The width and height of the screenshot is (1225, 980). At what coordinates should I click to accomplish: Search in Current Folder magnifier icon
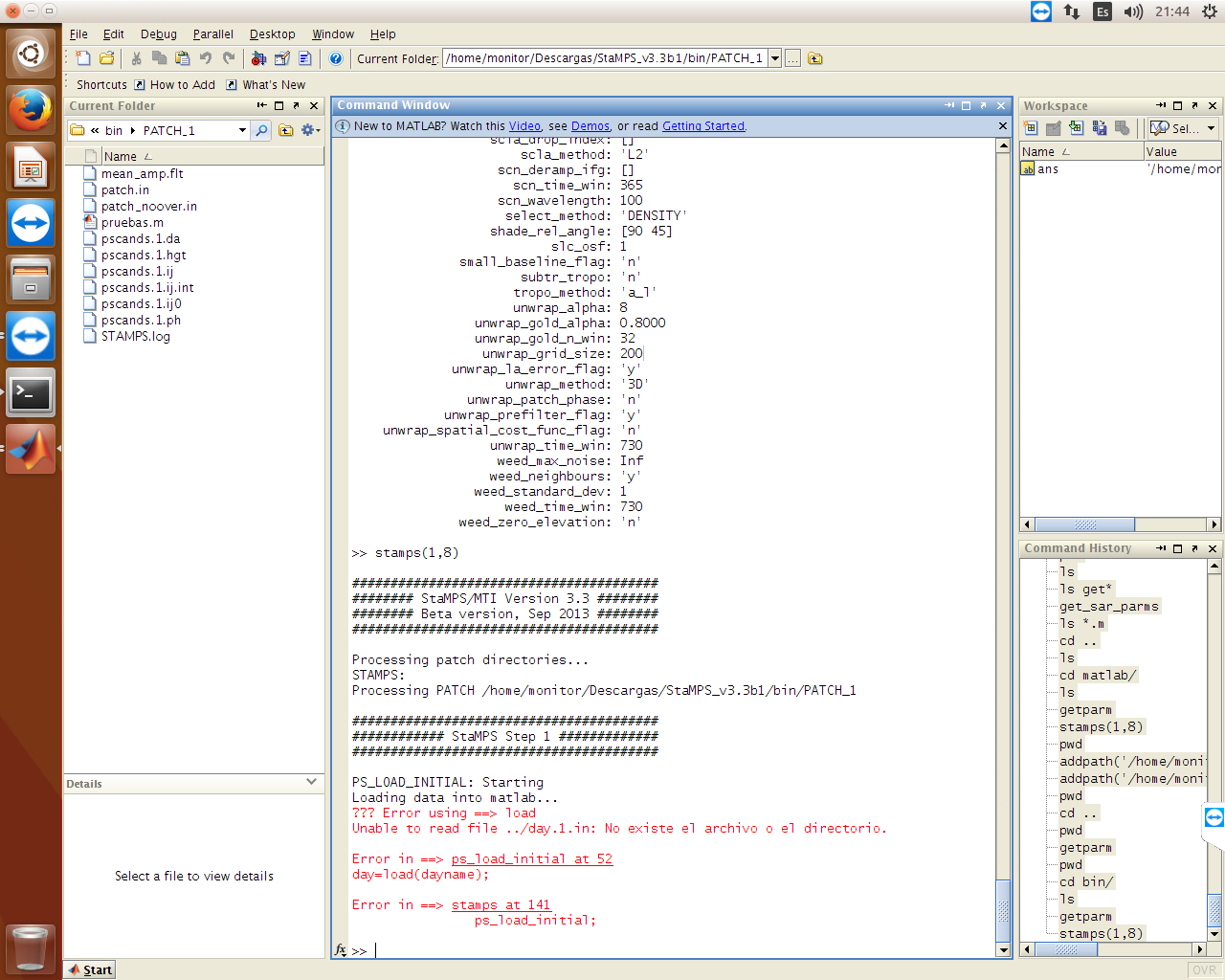pos(261,130)
